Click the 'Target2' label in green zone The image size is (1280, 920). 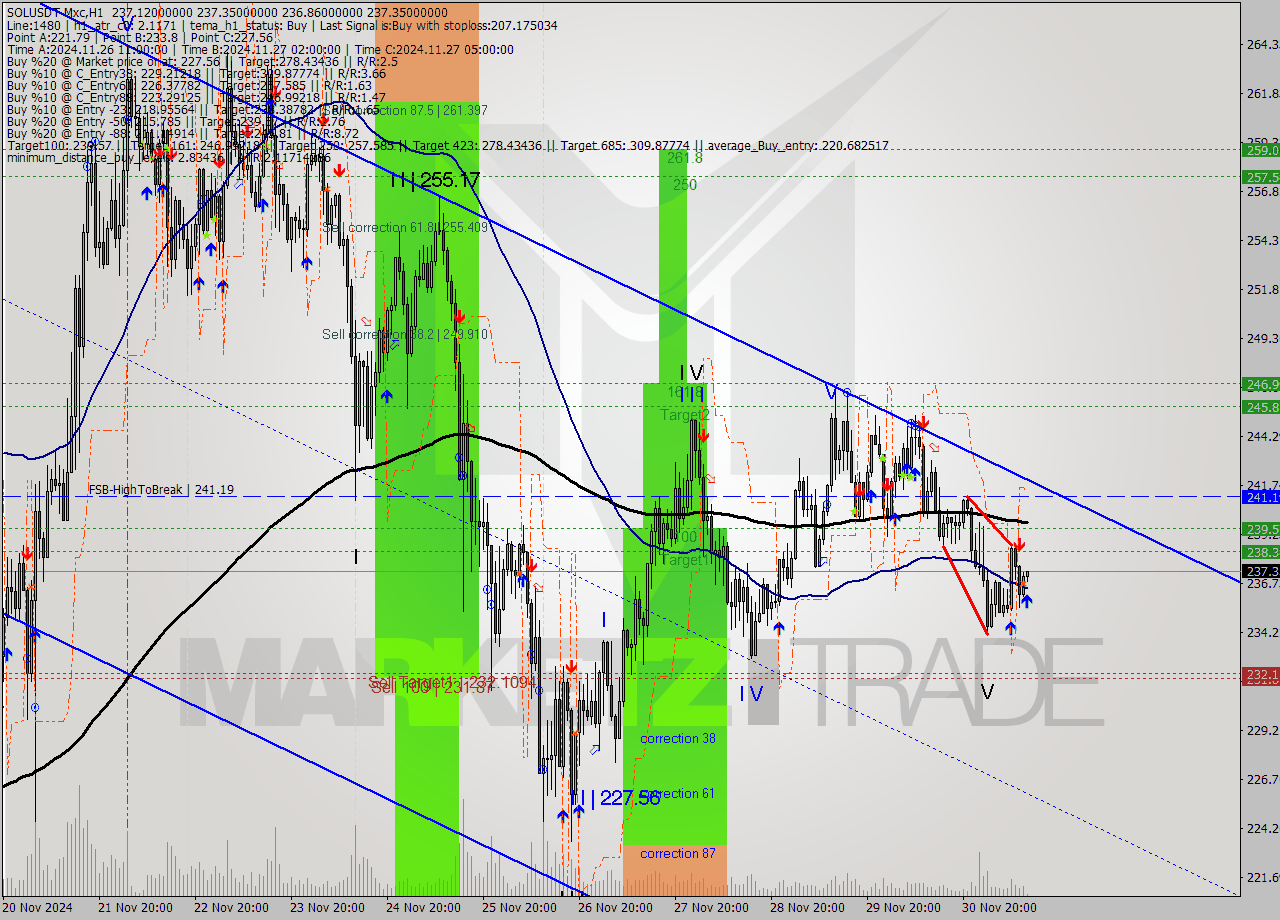point(685,415)
